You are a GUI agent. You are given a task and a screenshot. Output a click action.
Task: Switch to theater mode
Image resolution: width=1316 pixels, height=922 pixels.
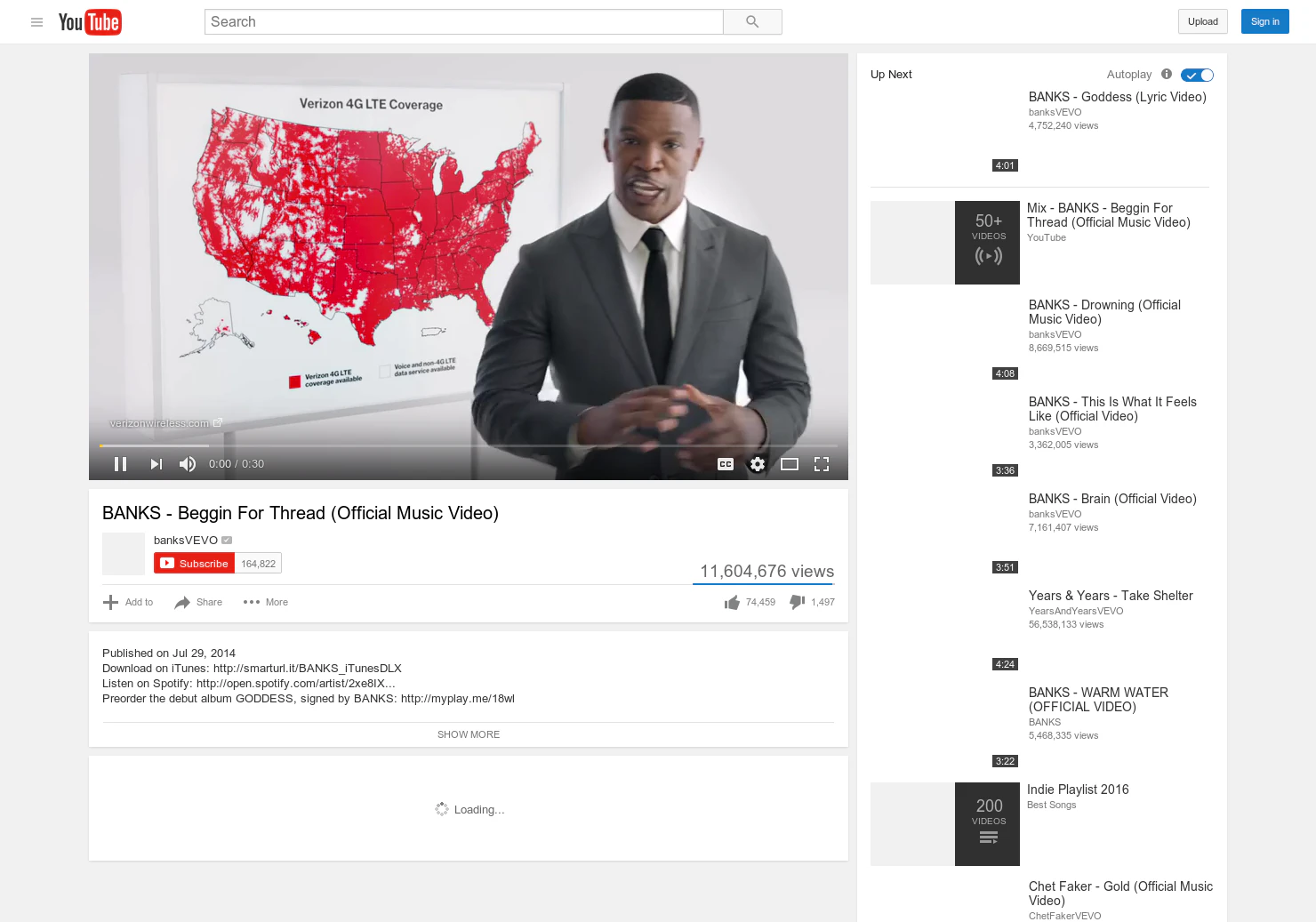tap(790, 464)
